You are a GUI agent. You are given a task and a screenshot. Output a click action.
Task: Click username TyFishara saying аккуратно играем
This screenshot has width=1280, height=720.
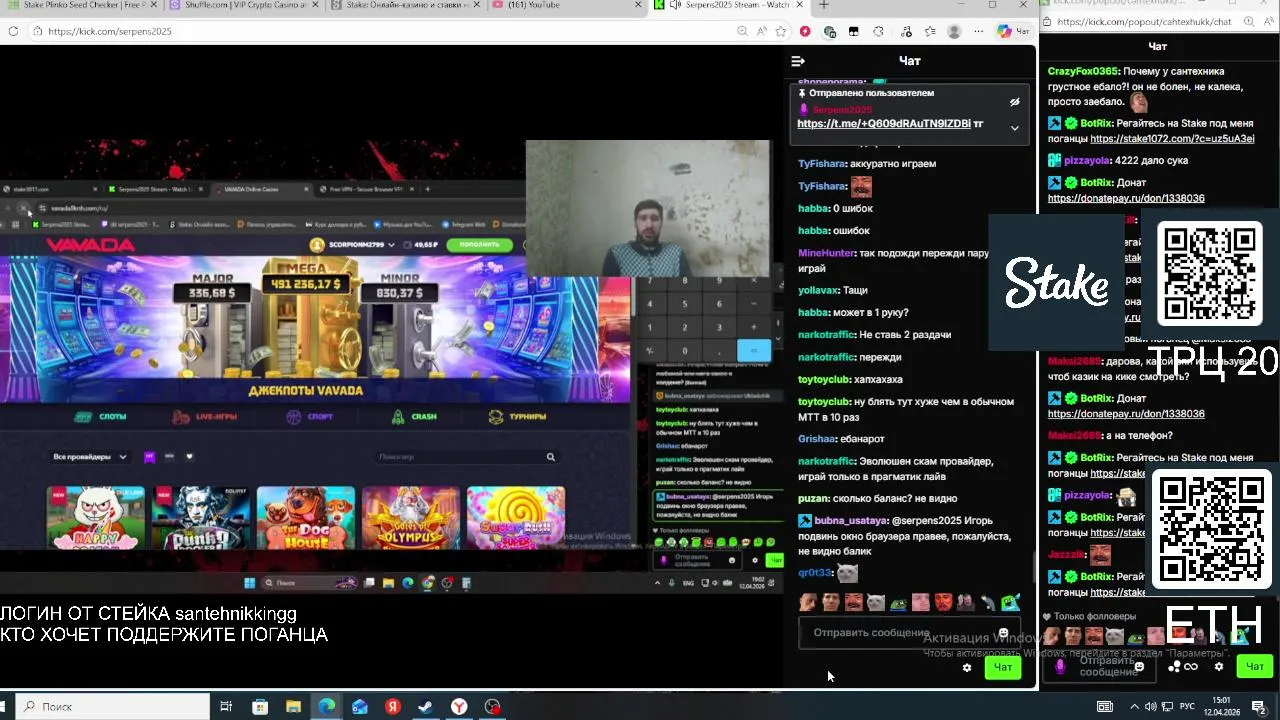click(x=822, y=163)
